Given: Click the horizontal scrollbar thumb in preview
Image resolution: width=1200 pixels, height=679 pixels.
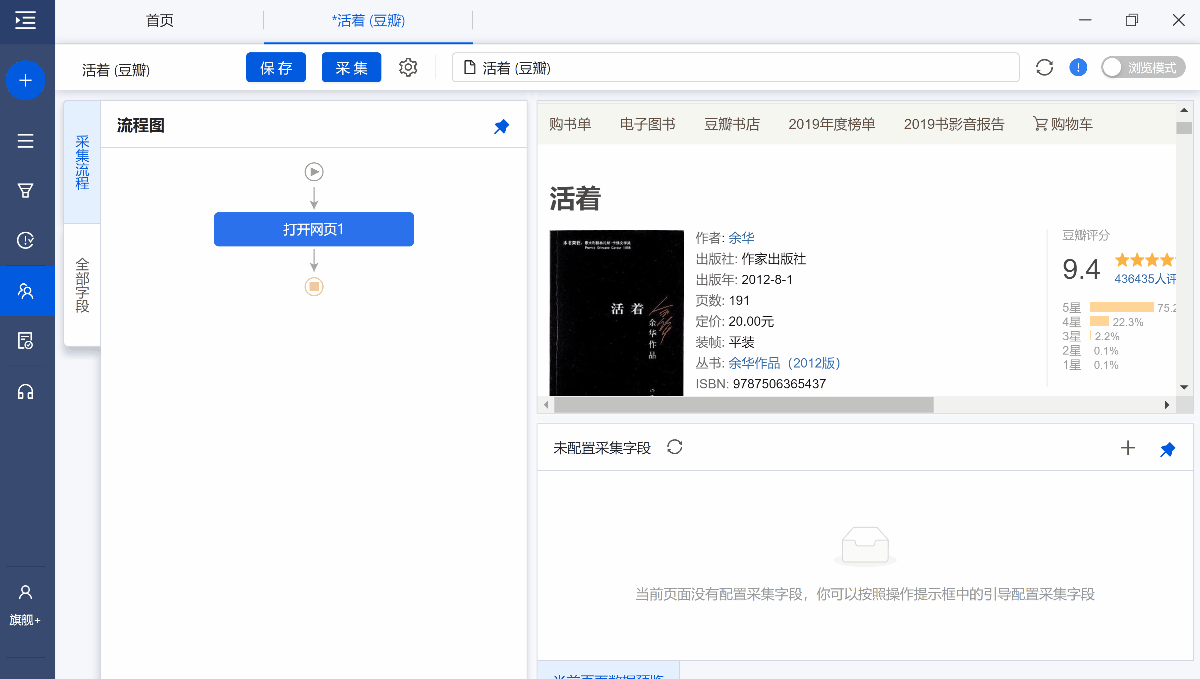Looking at the screenshot, I should pos(743,405).
